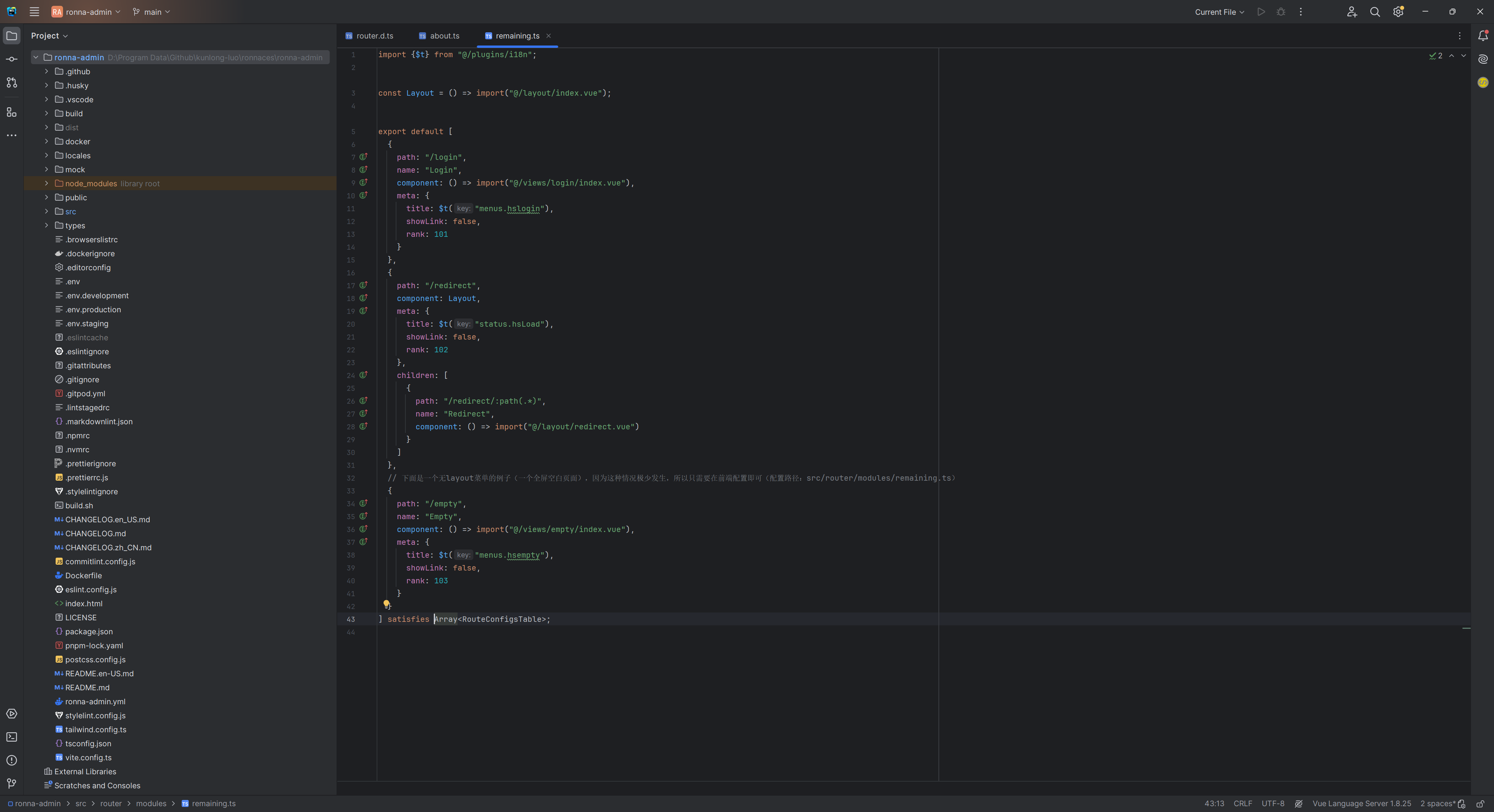Select Dockerfile in project tree
The width and height of the screenshot is (1494, 812).
pos(84,576)
